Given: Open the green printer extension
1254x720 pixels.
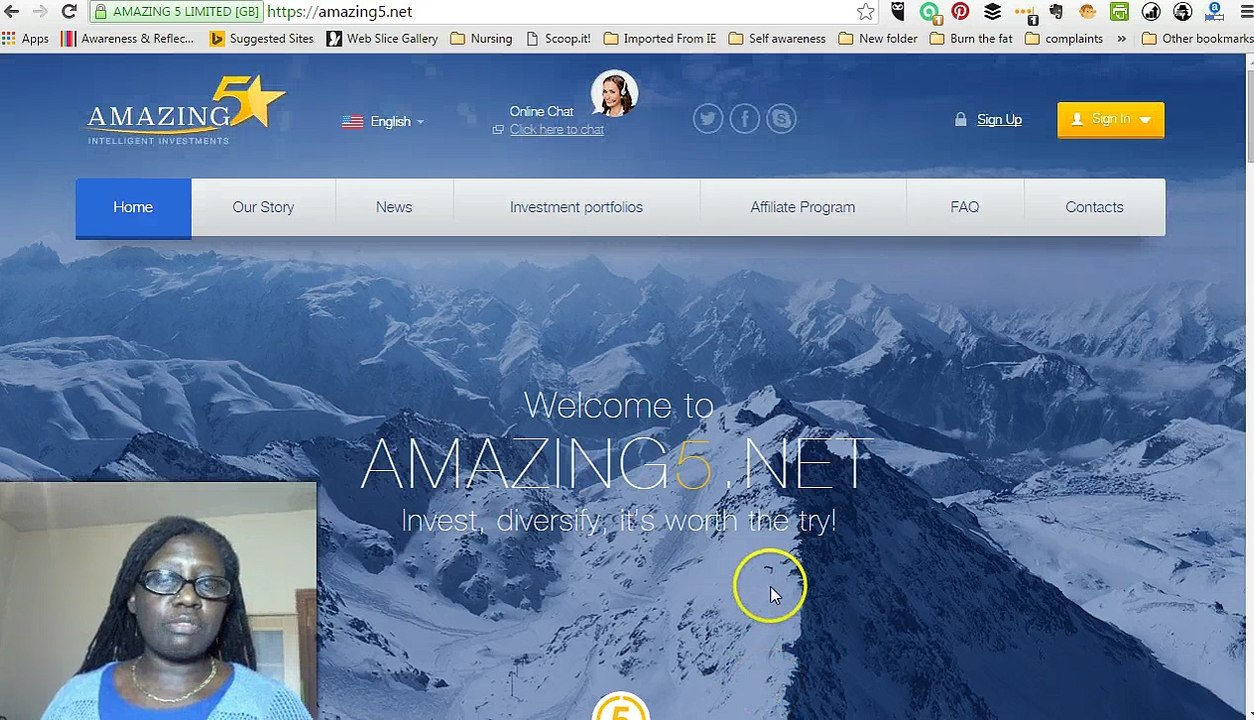Looking at the screenshot, I should click(1119, 12).
